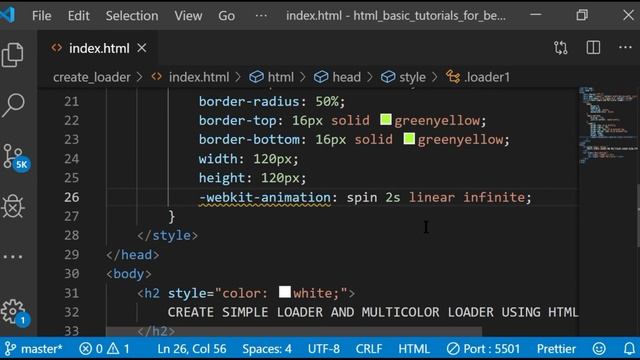The height and width of the screenshot is (360, 640).
Task: Open white color swatch on h2 line
Action: pos(285,292)
